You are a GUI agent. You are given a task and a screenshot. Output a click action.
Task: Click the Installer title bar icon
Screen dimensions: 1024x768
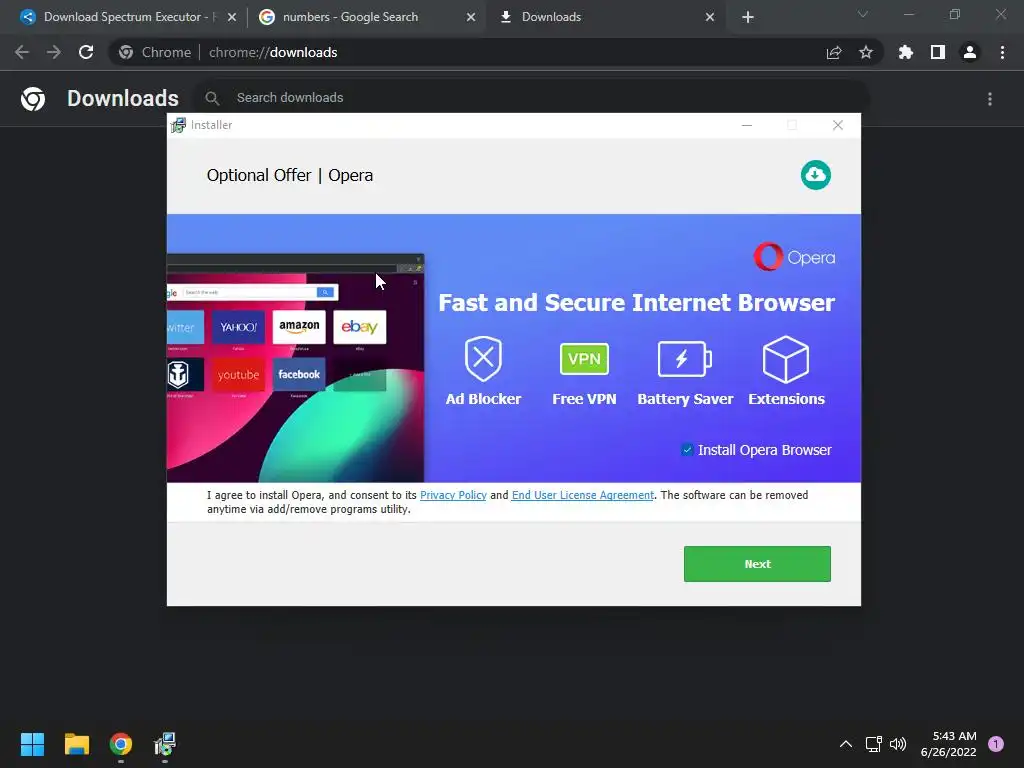(x=178, y=125)
